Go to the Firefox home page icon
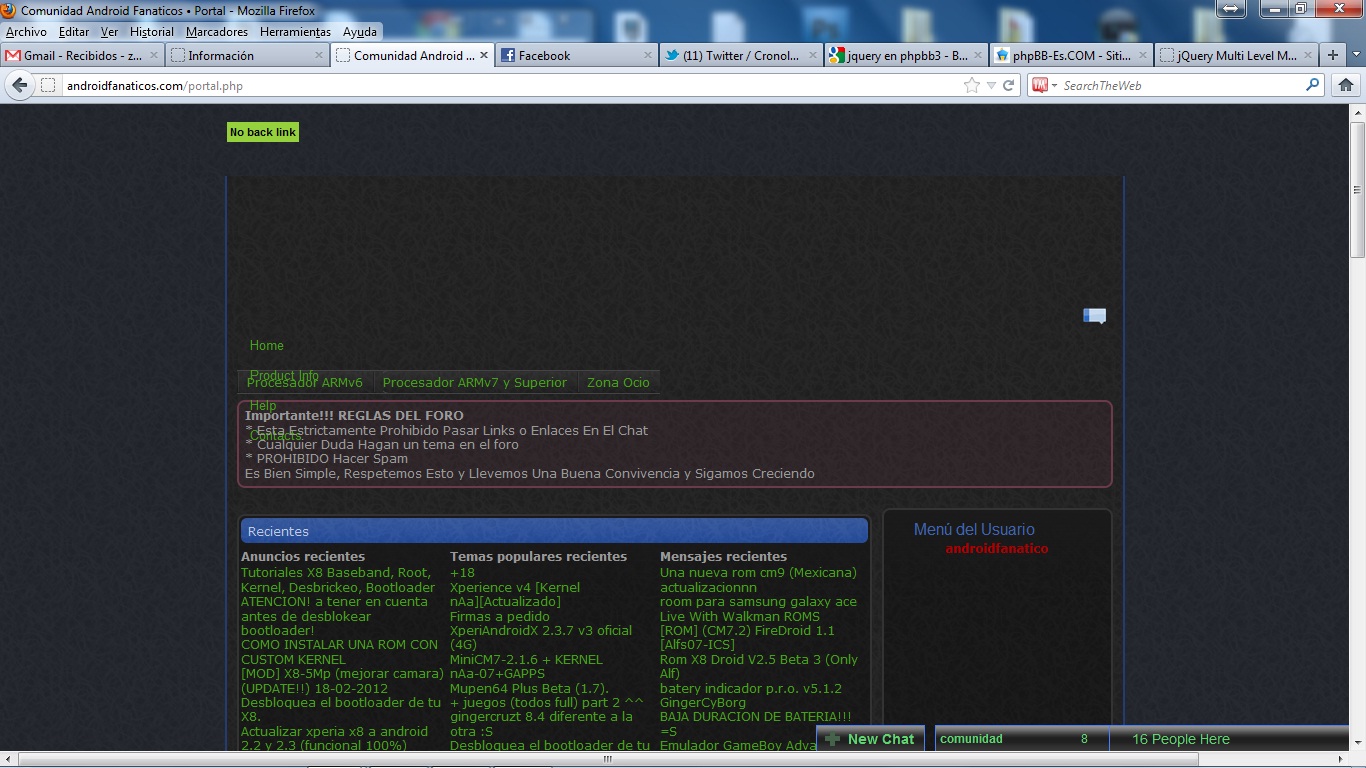 click(x=1346, y=86)
